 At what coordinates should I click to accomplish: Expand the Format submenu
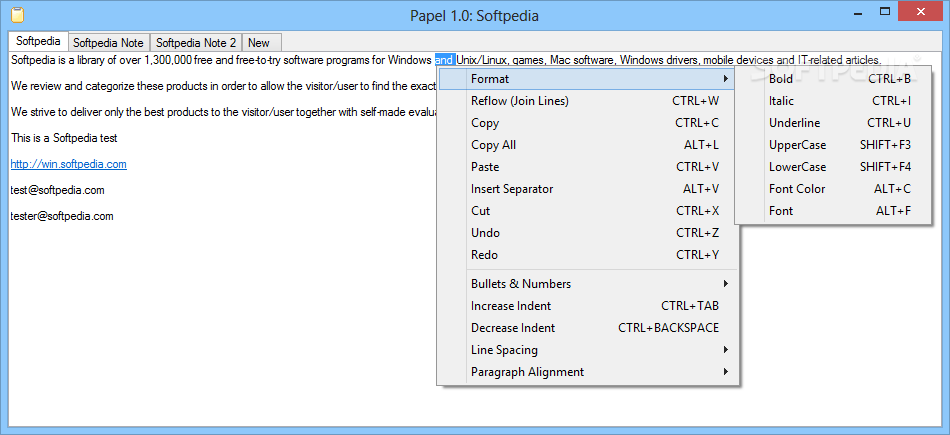pyautogui.click(x=586, y=79)
